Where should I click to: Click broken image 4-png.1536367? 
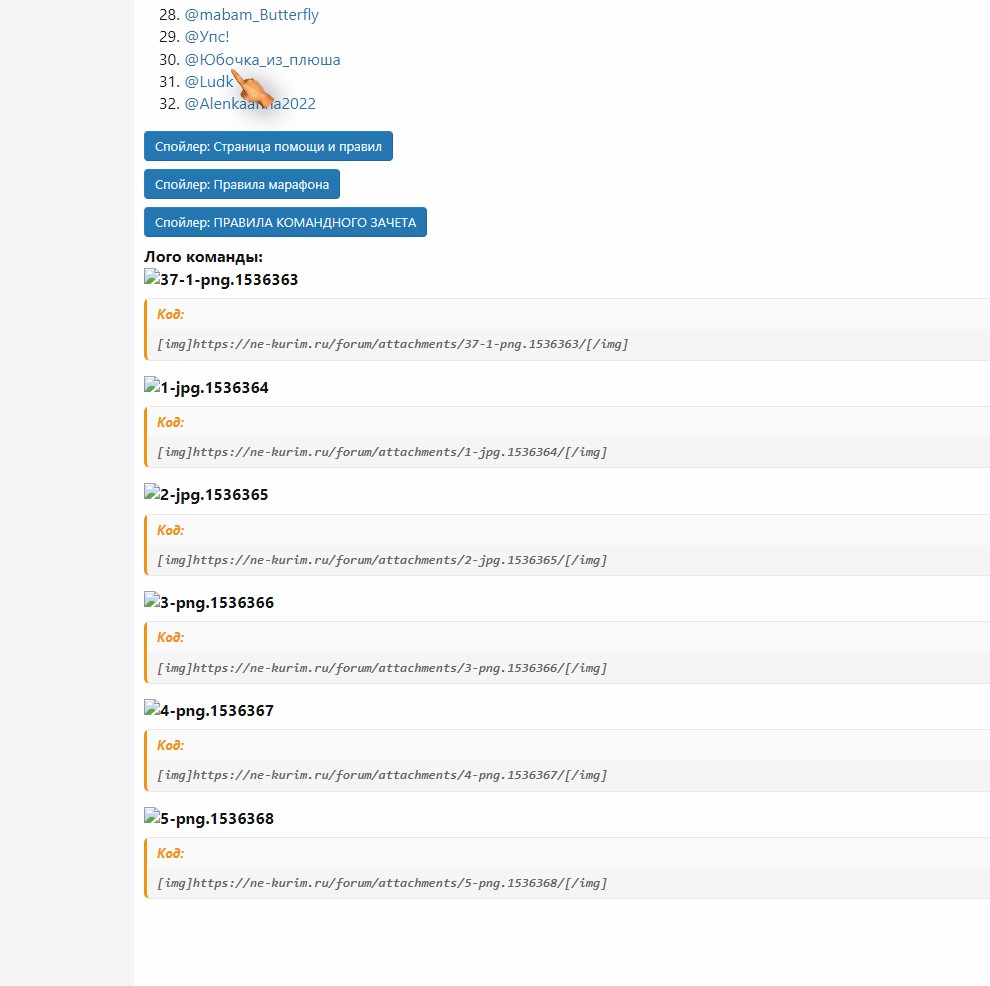coord(209,710)
